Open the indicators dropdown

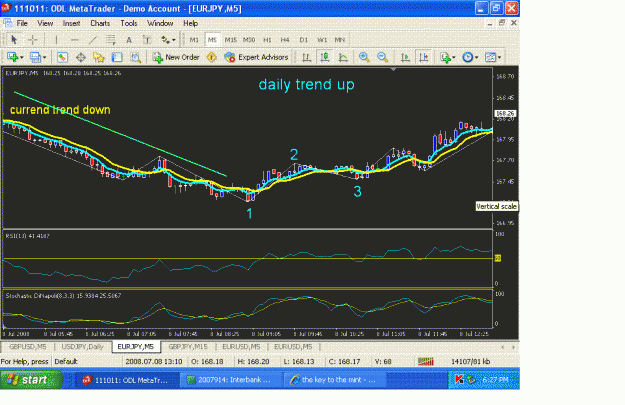coord(448,57)
